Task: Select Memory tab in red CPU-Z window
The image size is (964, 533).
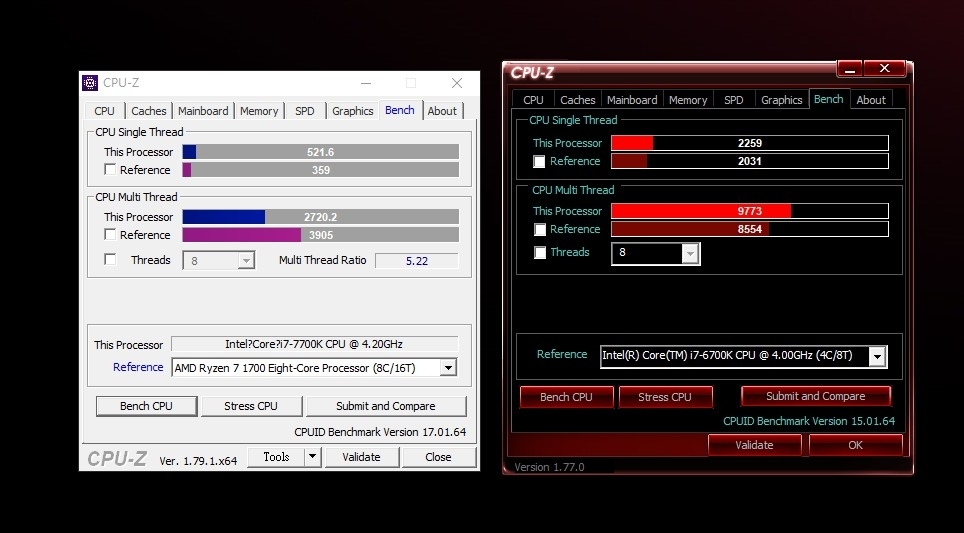Action: [688, 100]
